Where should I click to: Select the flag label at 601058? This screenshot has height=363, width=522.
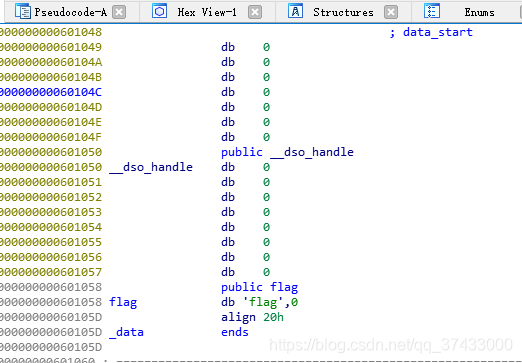[123, 302]
